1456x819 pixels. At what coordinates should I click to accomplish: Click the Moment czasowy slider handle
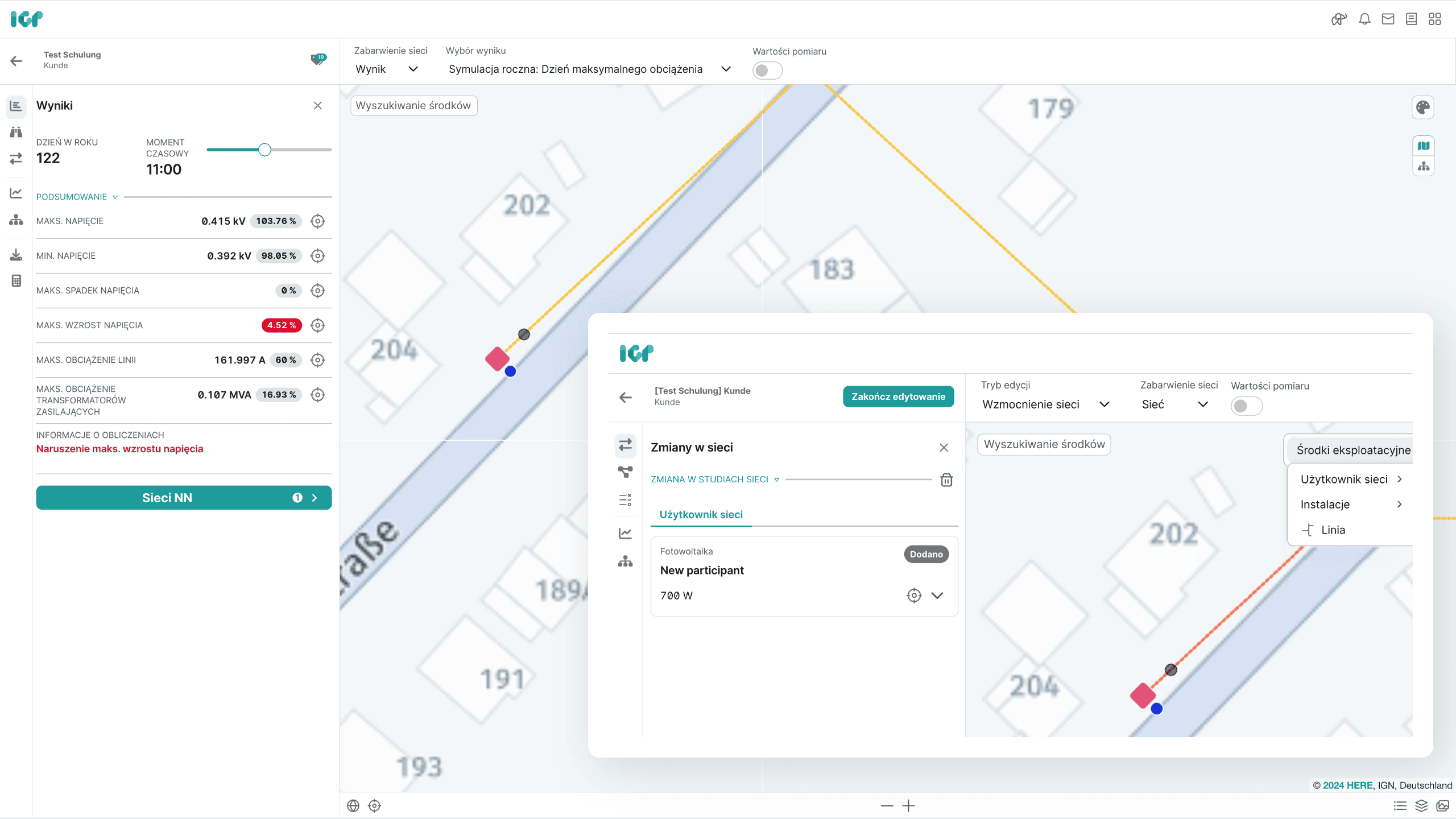click(x=264, y=150)
